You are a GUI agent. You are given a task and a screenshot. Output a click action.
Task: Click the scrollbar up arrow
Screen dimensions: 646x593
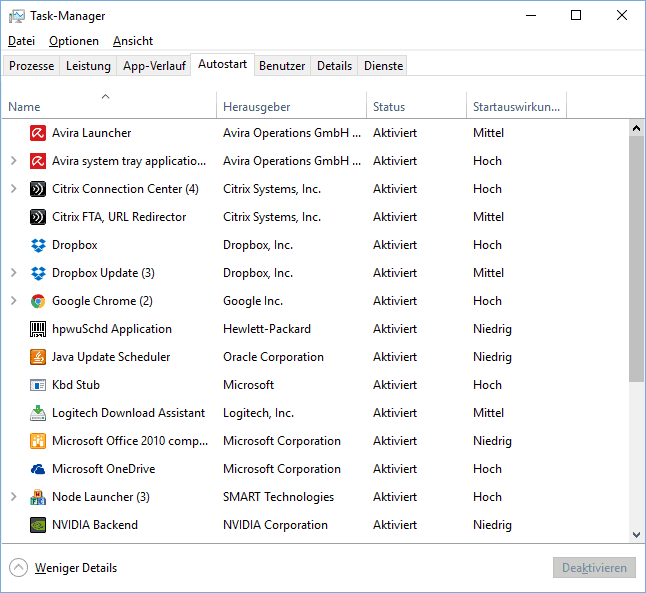pos(637,128)
